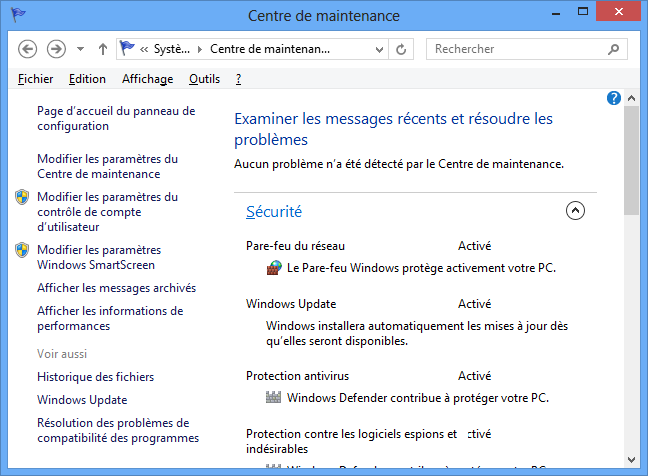Click the Windows Defender castle icon
This screenshot has width=648, height=476.
pyautogui.click(x=273, y=397)
